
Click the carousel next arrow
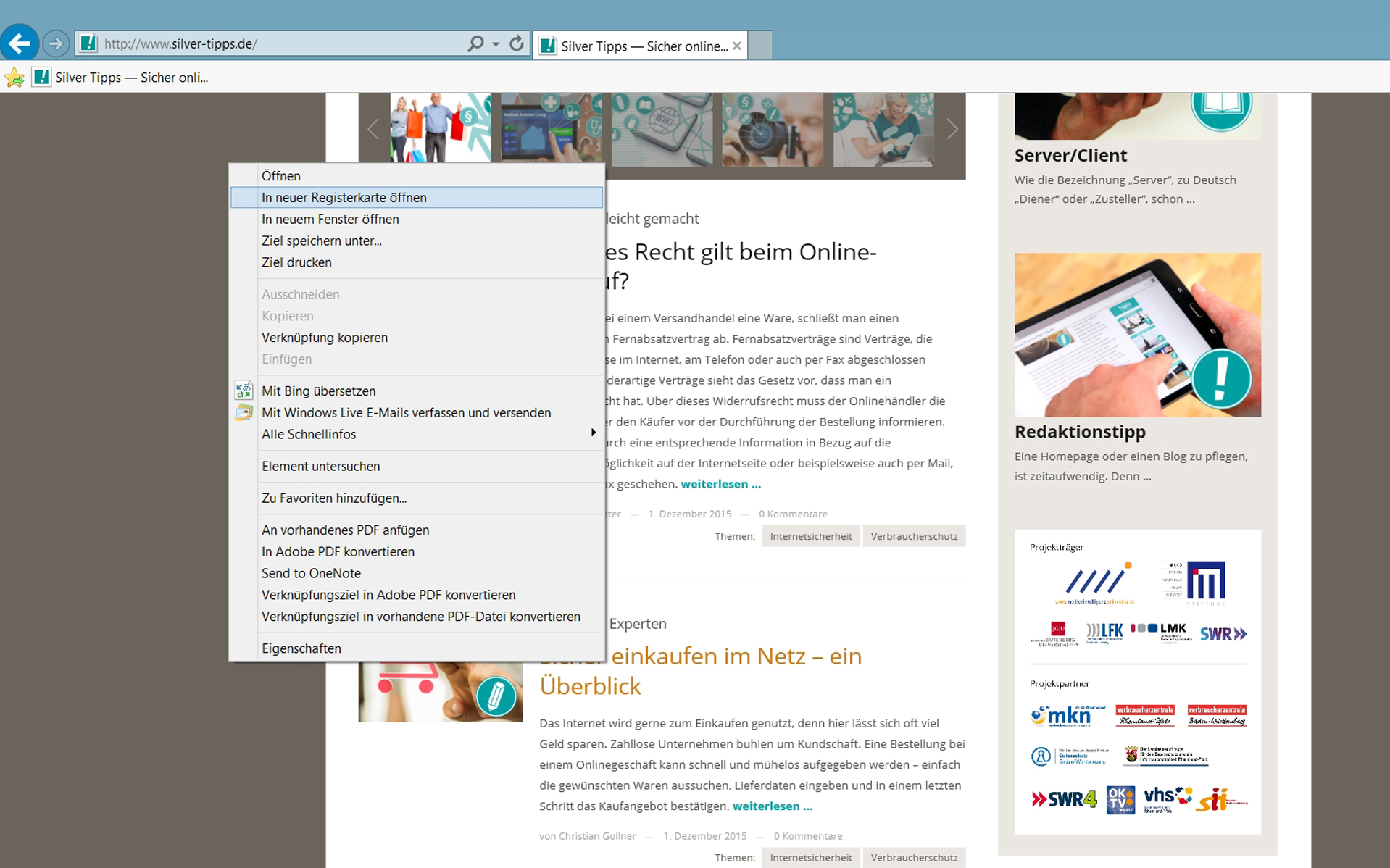(952, 130)
